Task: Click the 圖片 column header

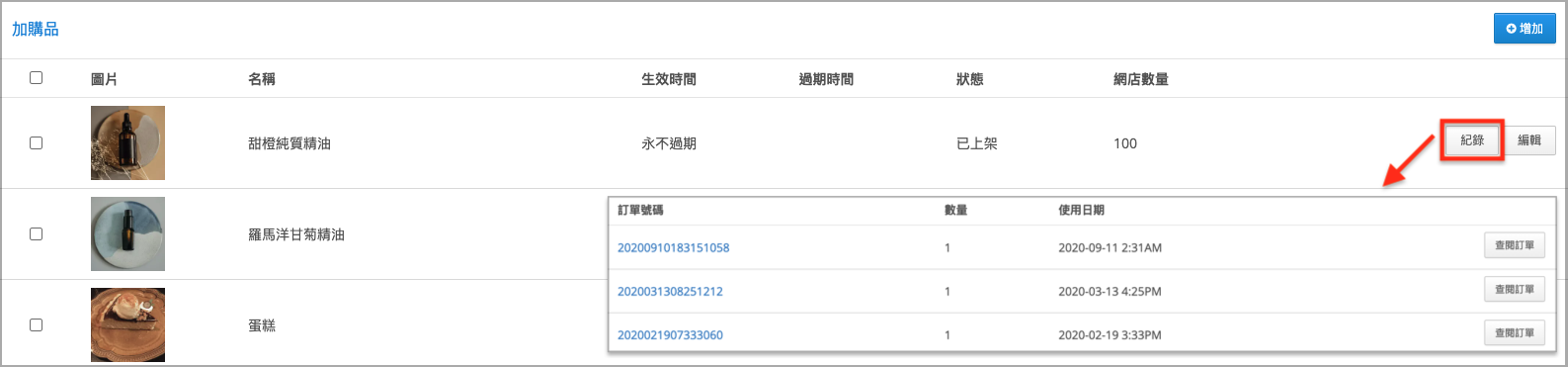Action: pos(104,79)
